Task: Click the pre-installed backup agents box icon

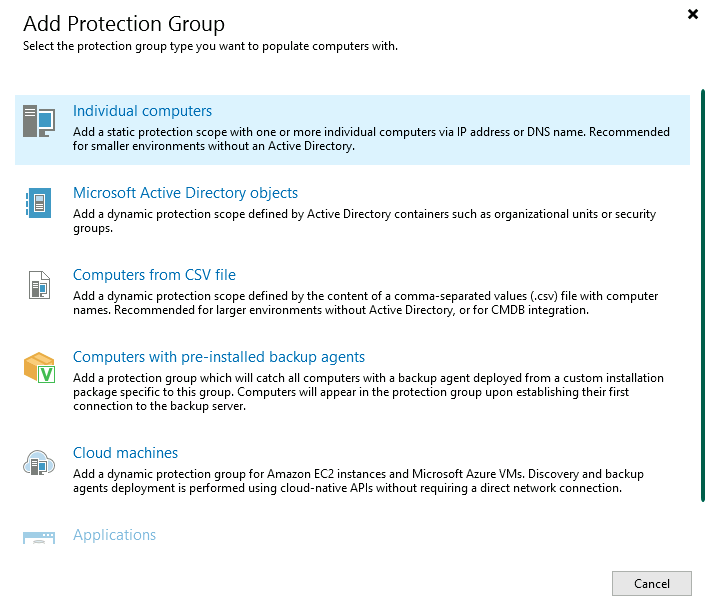Action: coord(38,369)
